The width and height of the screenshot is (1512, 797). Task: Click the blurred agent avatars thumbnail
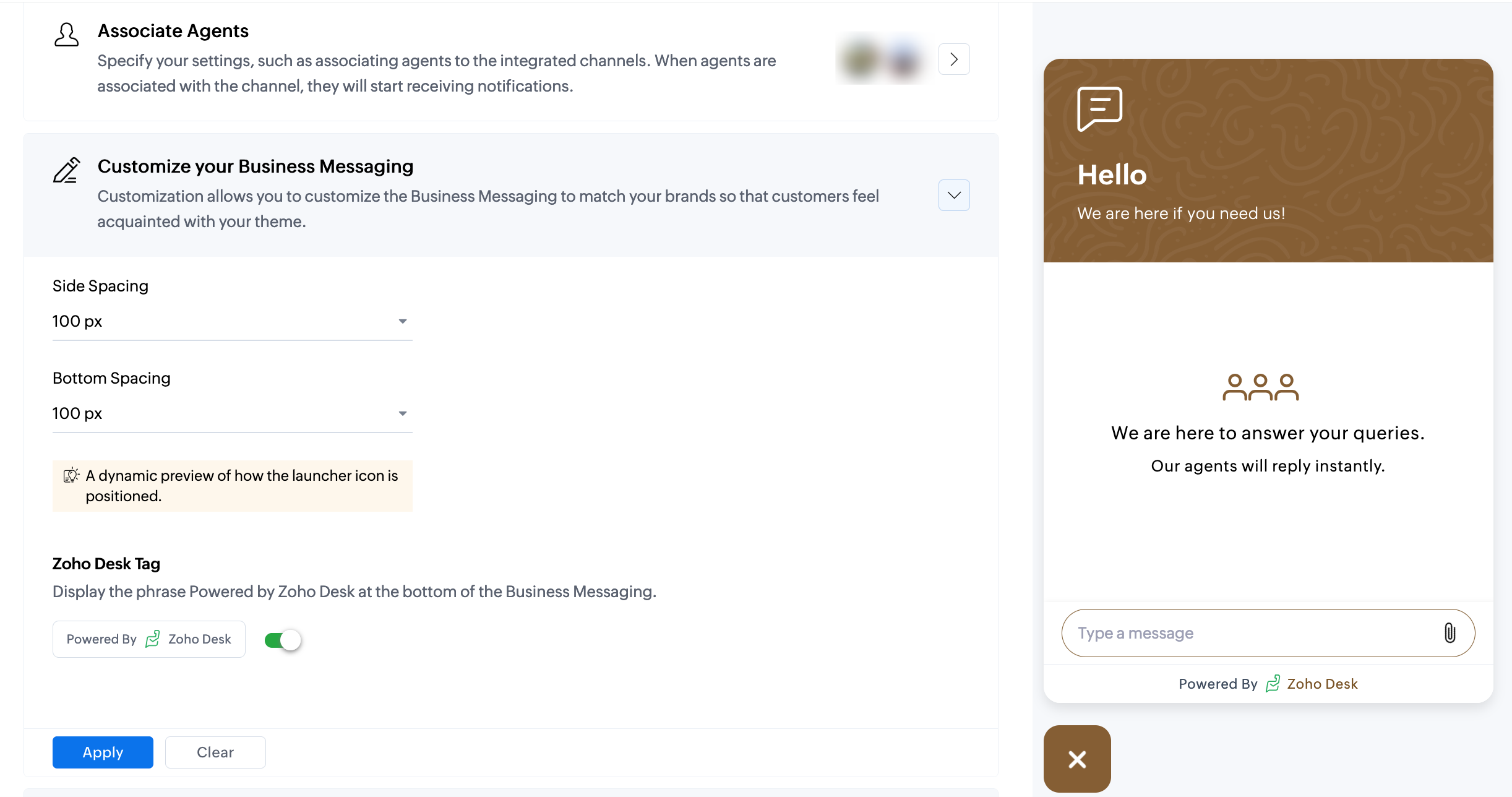click(882, 59)
